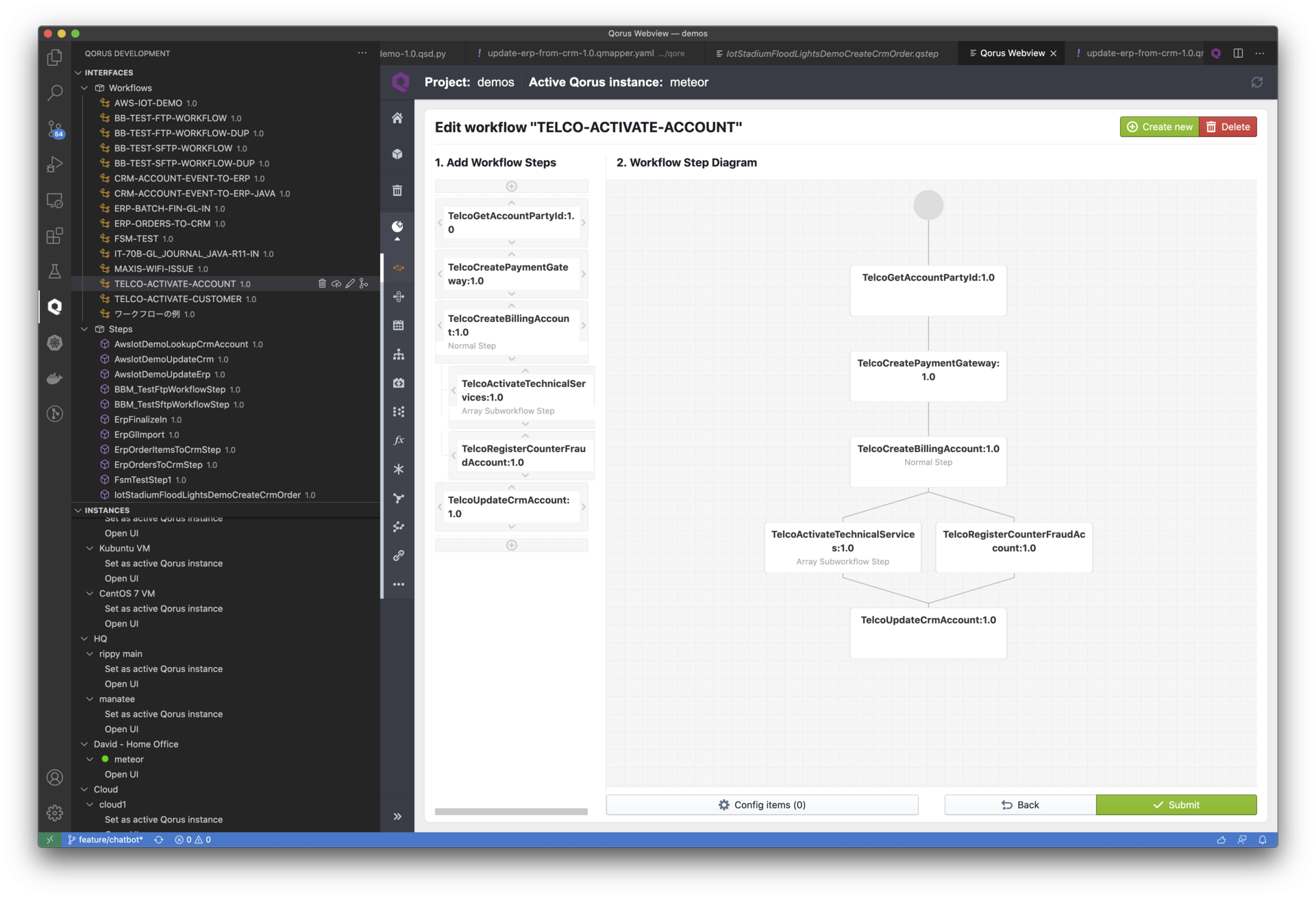Collapse the CentOS 7 VM node
The image size is (1316, 898).
90,593
